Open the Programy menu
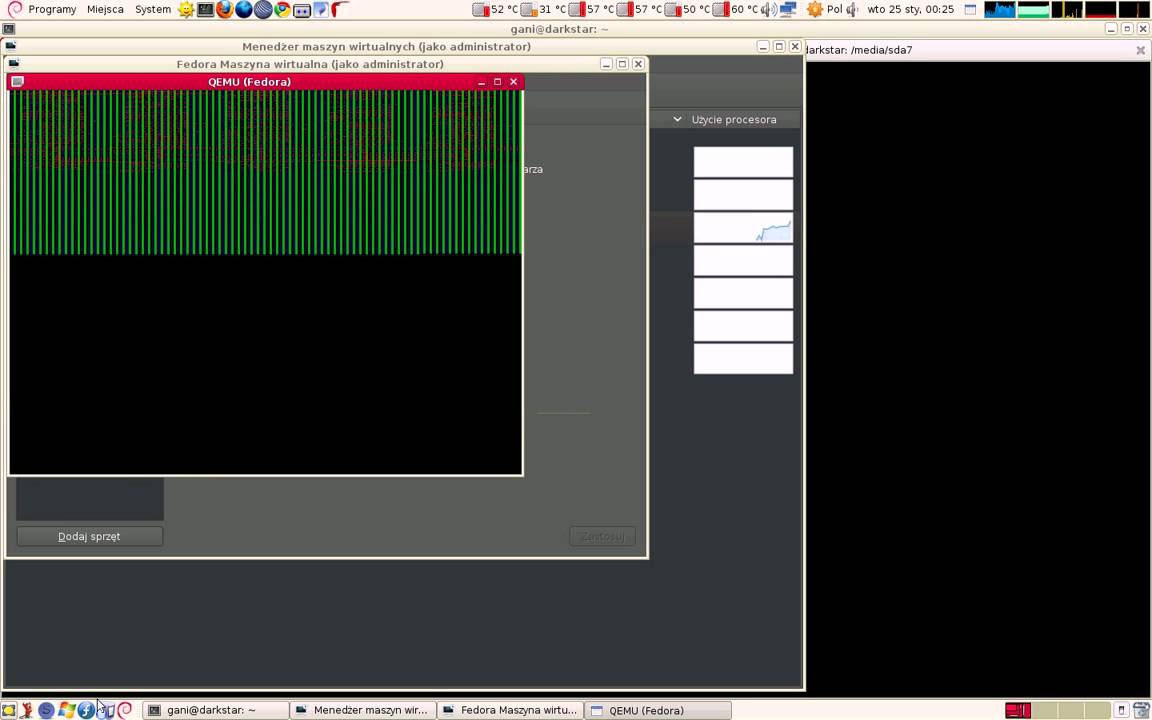Screen dimensions: 1152x720 (x=52, y=10)
